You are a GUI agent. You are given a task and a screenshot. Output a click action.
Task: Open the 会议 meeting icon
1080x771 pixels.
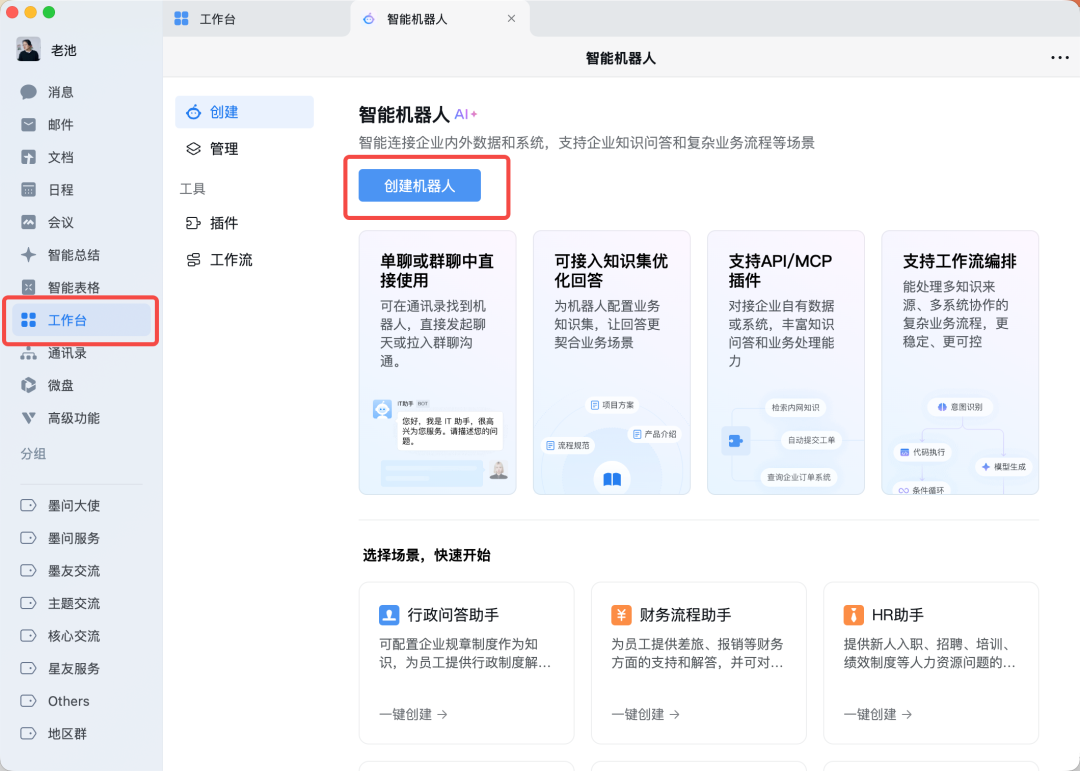[x=29, y=222]
